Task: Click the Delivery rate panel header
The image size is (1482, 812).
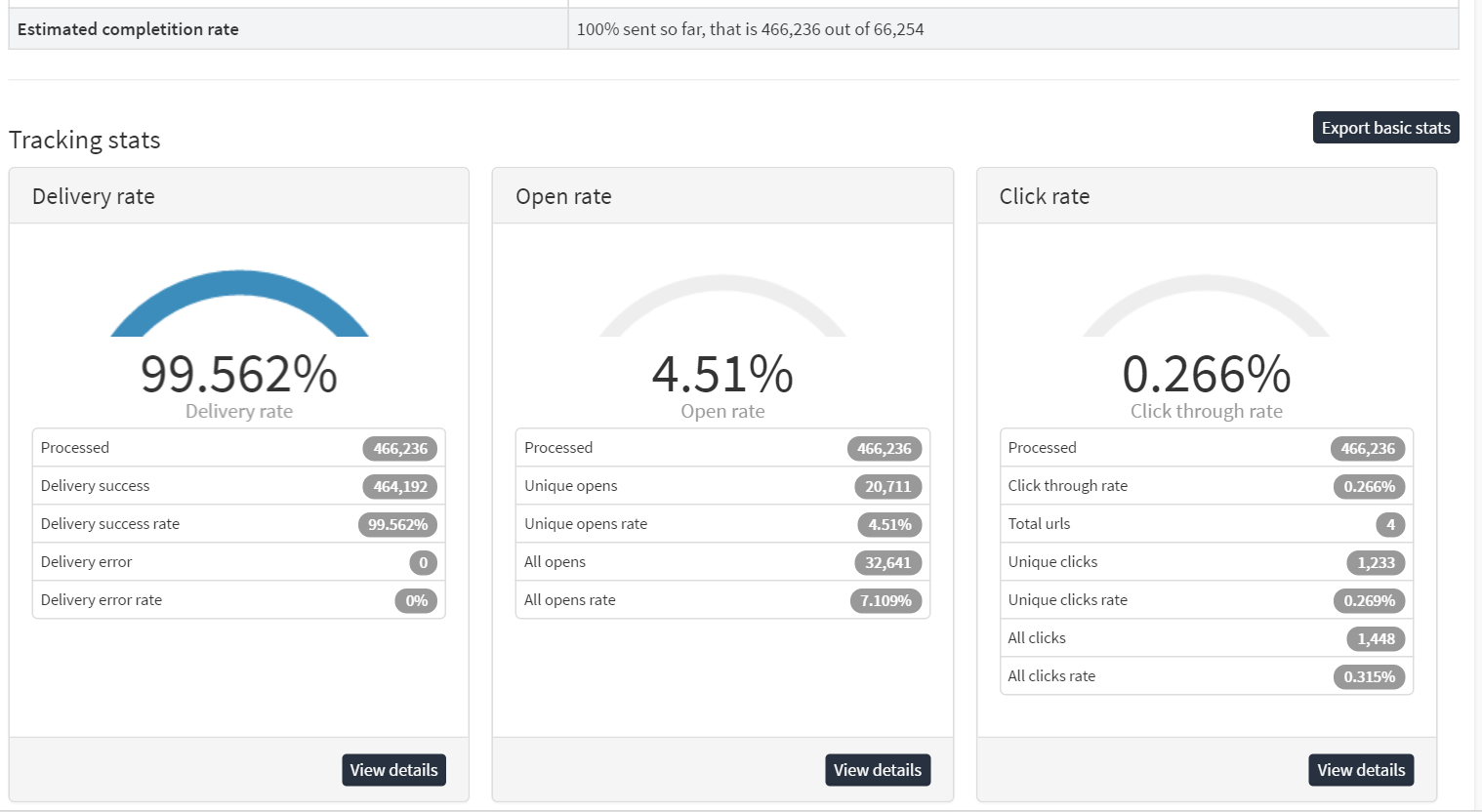Action: click(239, 196)
